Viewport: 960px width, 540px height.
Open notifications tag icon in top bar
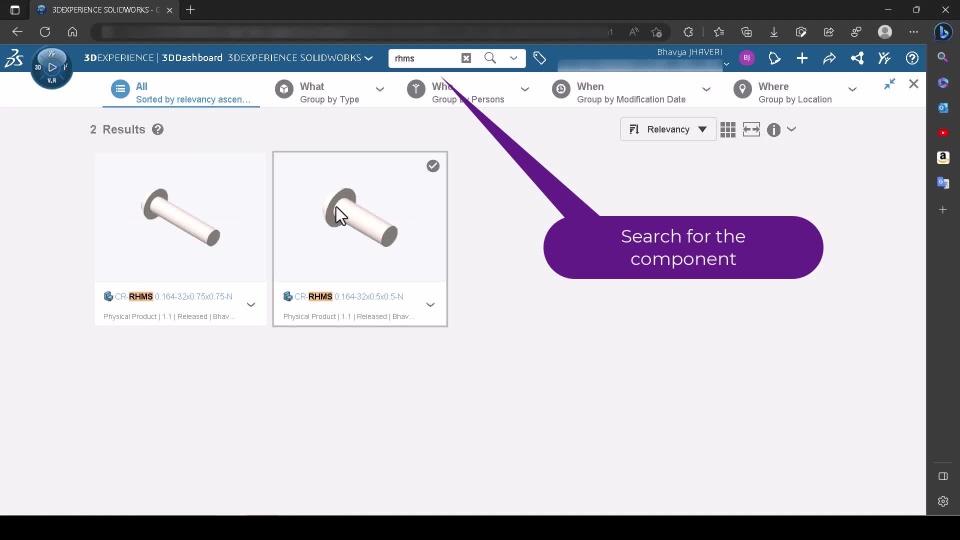tap(774, 58)
